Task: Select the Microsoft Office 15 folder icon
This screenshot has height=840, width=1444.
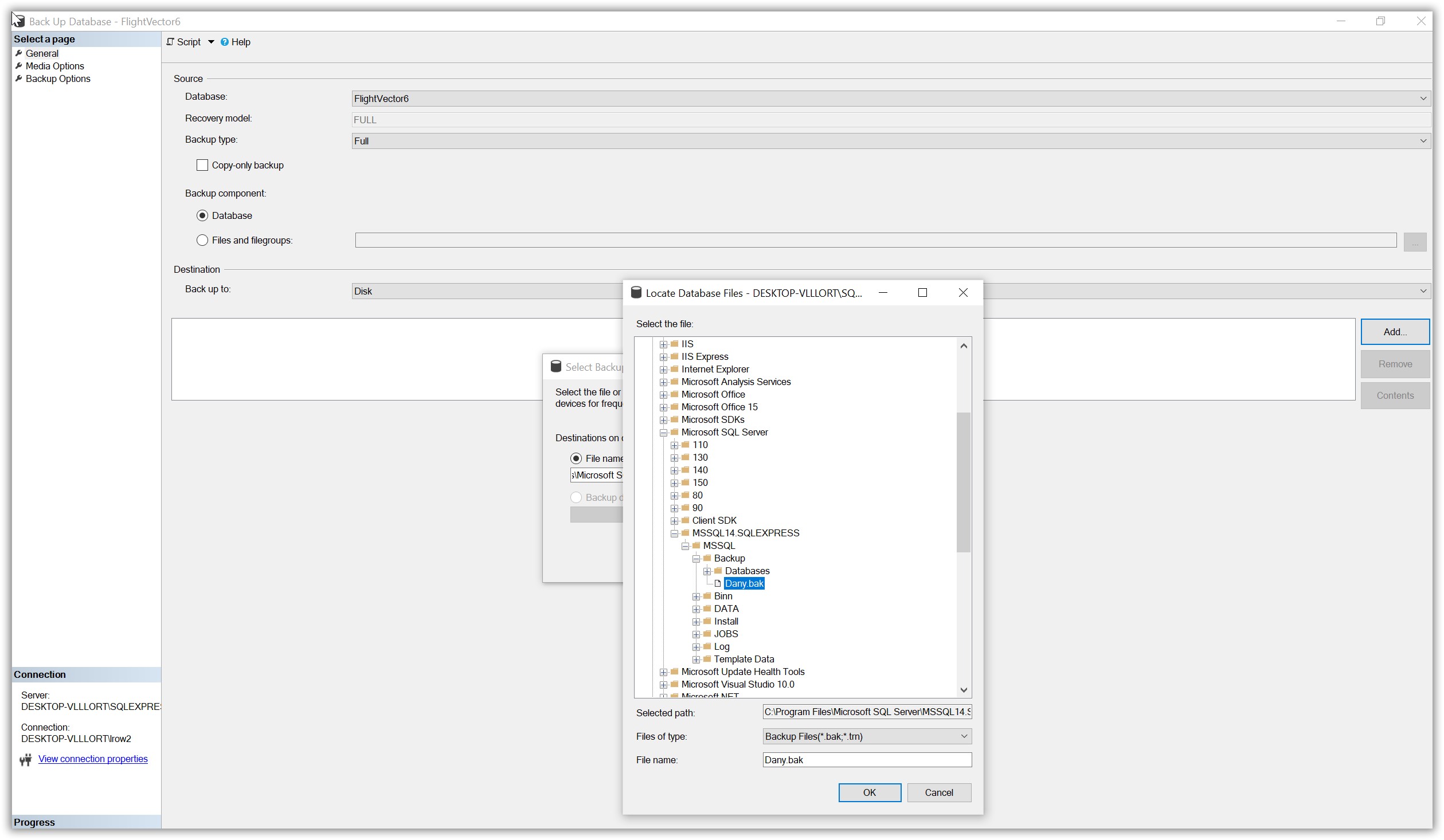Action: 674,407
